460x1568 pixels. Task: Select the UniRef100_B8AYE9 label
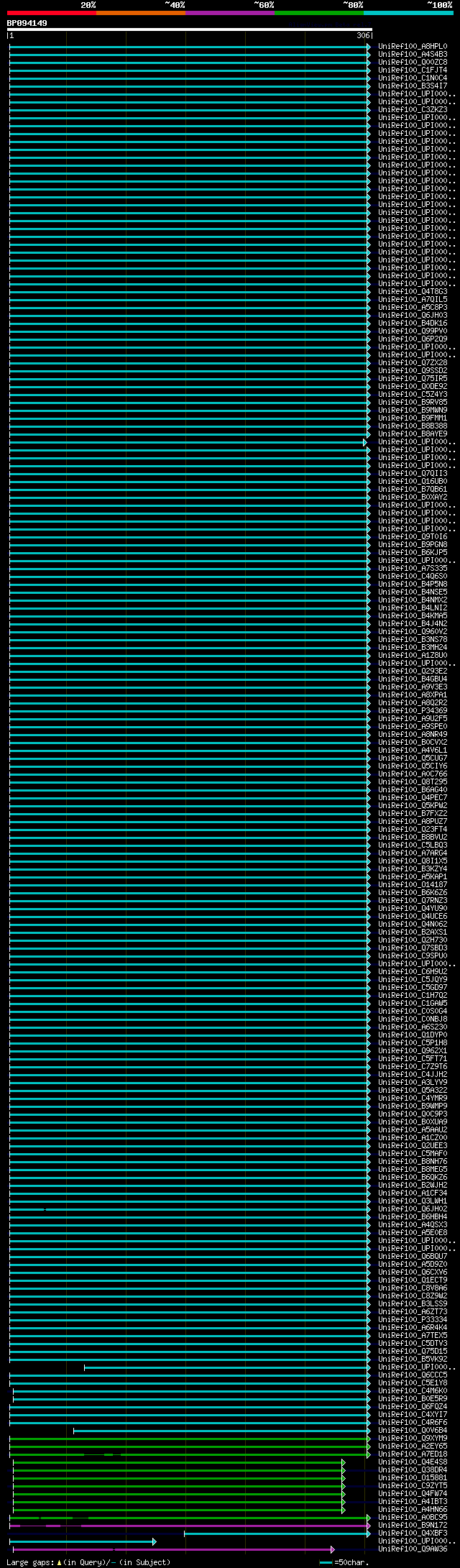click(413, 434)
